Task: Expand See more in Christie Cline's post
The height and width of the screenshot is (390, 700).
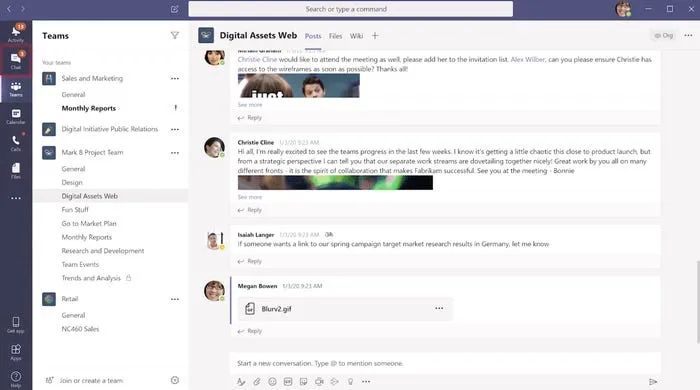Action: [250, 197]
